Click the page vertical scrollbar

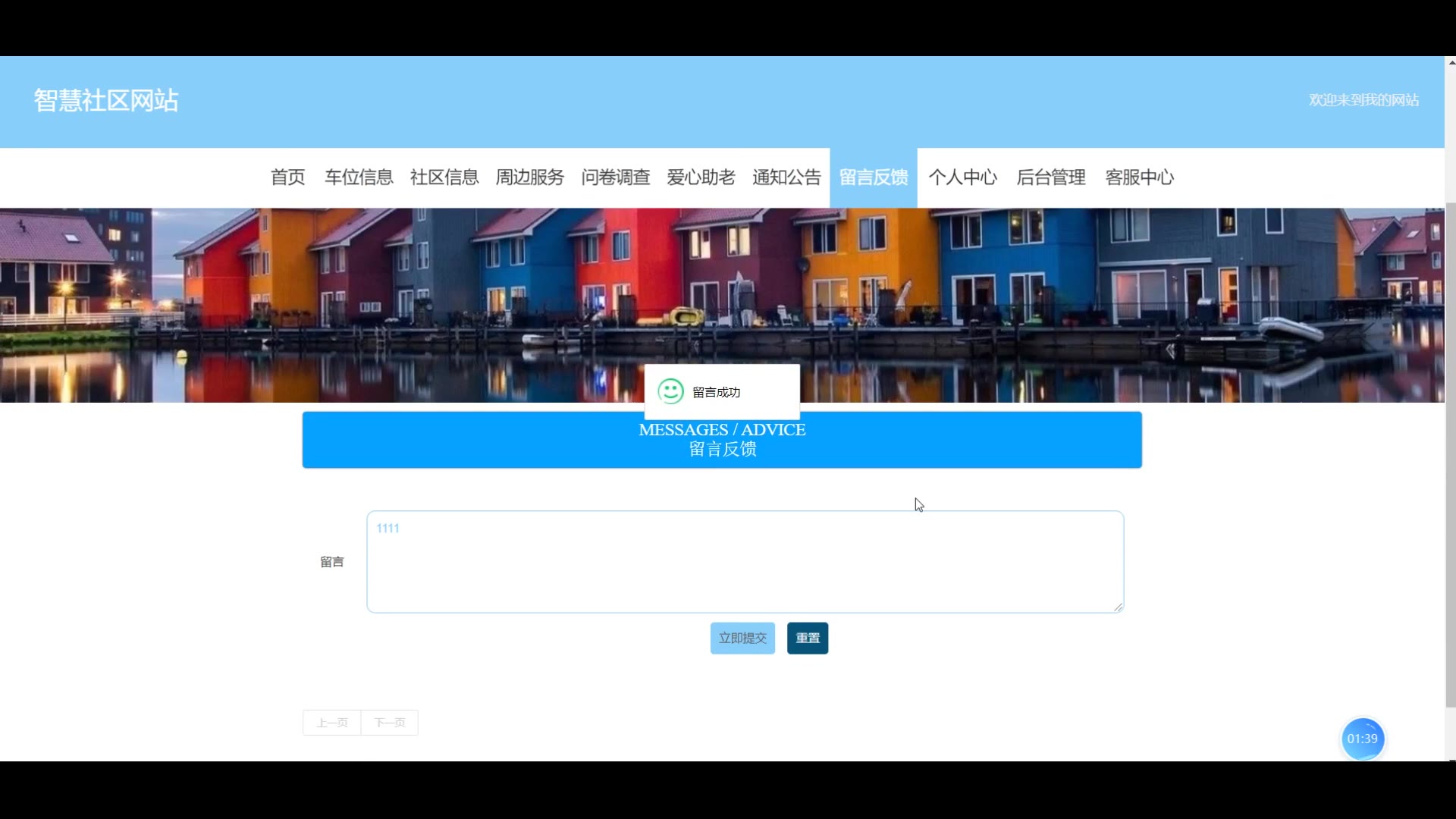pos(1450,455)
